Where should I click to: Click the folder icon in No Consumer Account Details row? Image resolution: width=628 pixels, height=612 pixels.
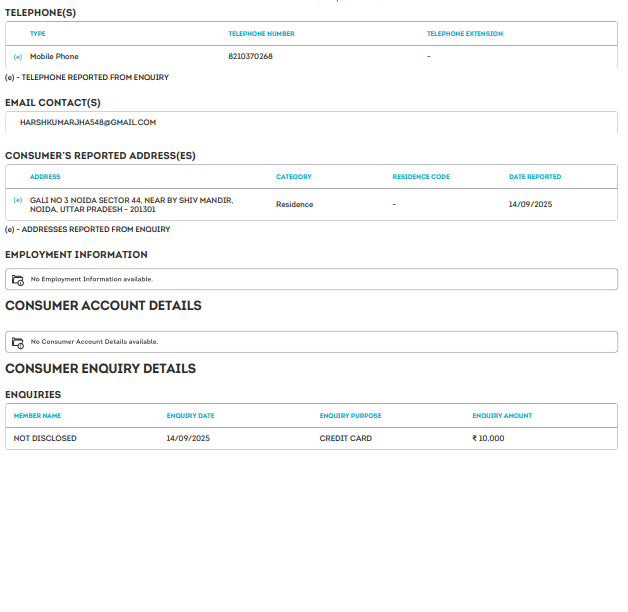point(18,343)
